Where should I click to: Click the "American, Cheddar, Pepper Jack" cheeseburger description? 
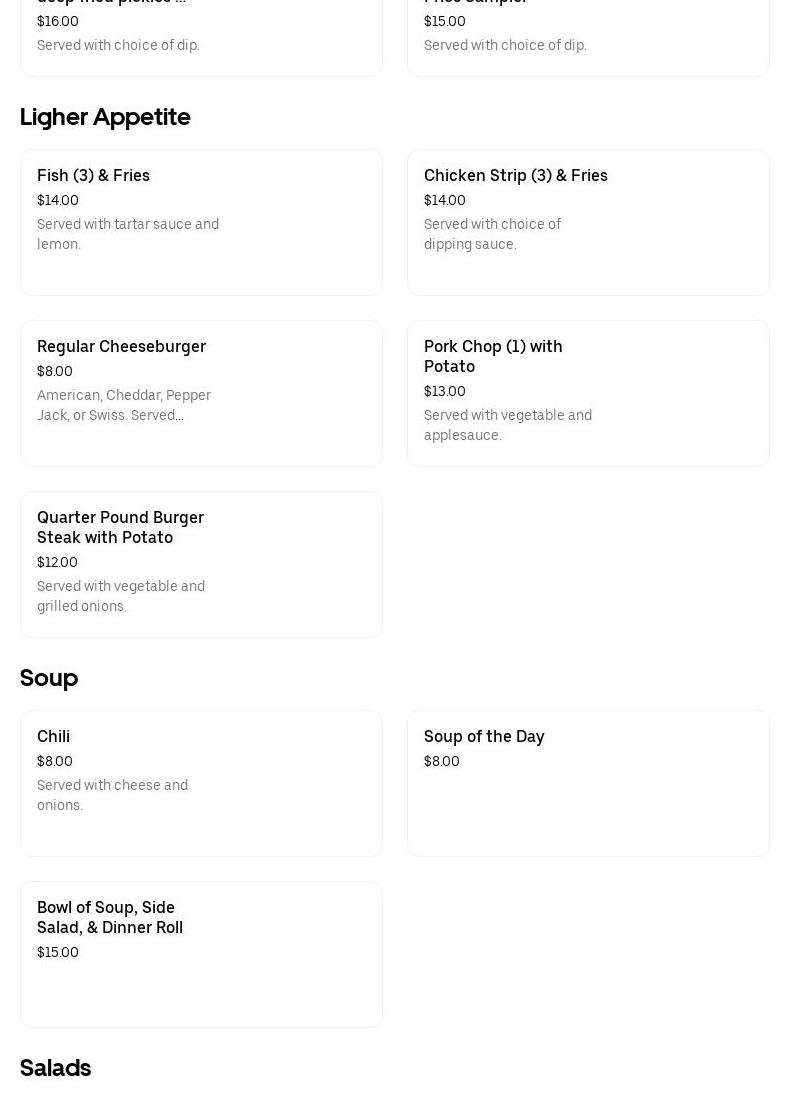(x=124, y=405)
